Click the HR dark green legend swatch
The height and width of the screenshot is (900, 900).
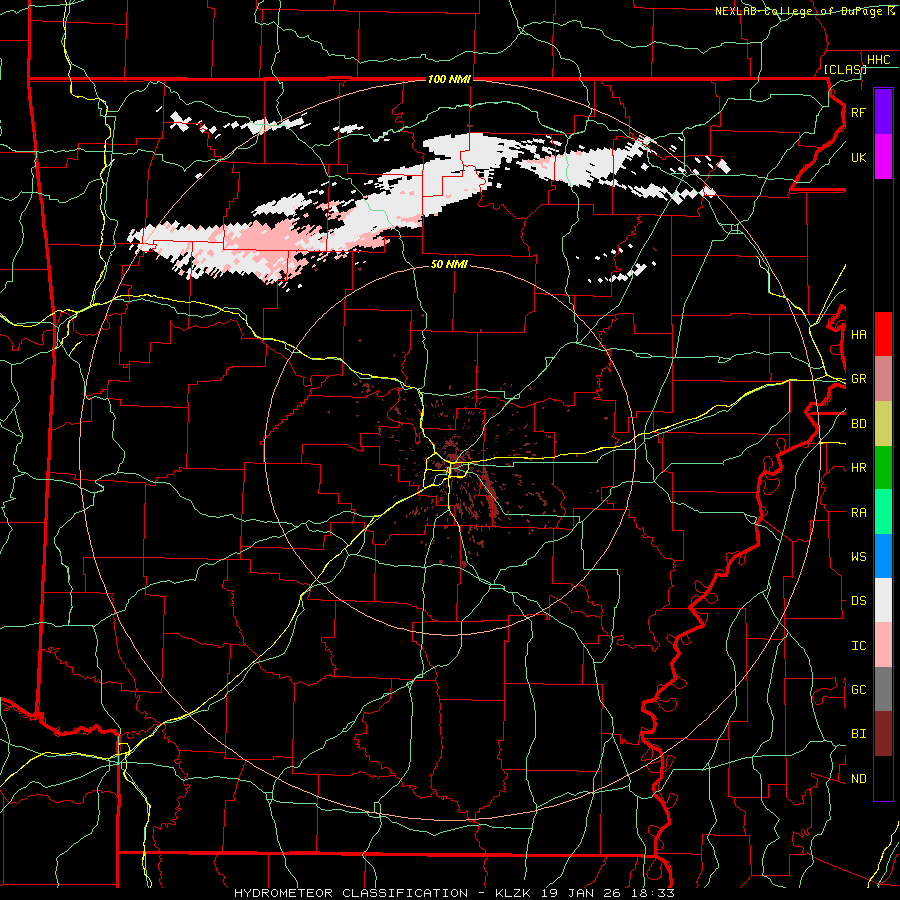pyautogui.click(x=883, y=467)
